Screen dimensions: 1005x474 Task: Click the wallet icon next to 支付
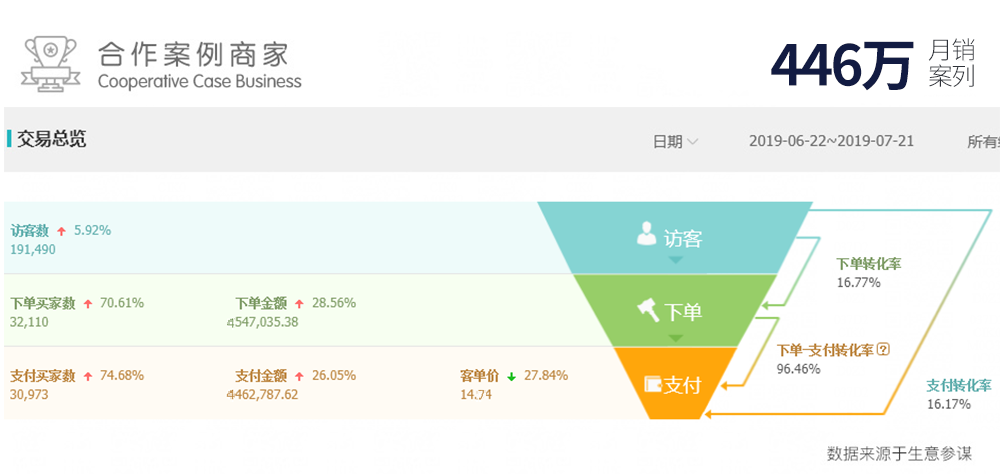(653, 384)
